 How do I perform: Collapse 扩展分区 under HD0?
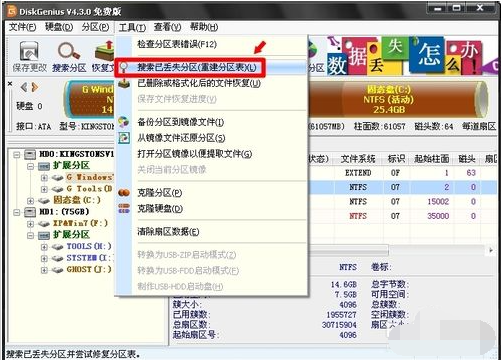click(31, 166)
